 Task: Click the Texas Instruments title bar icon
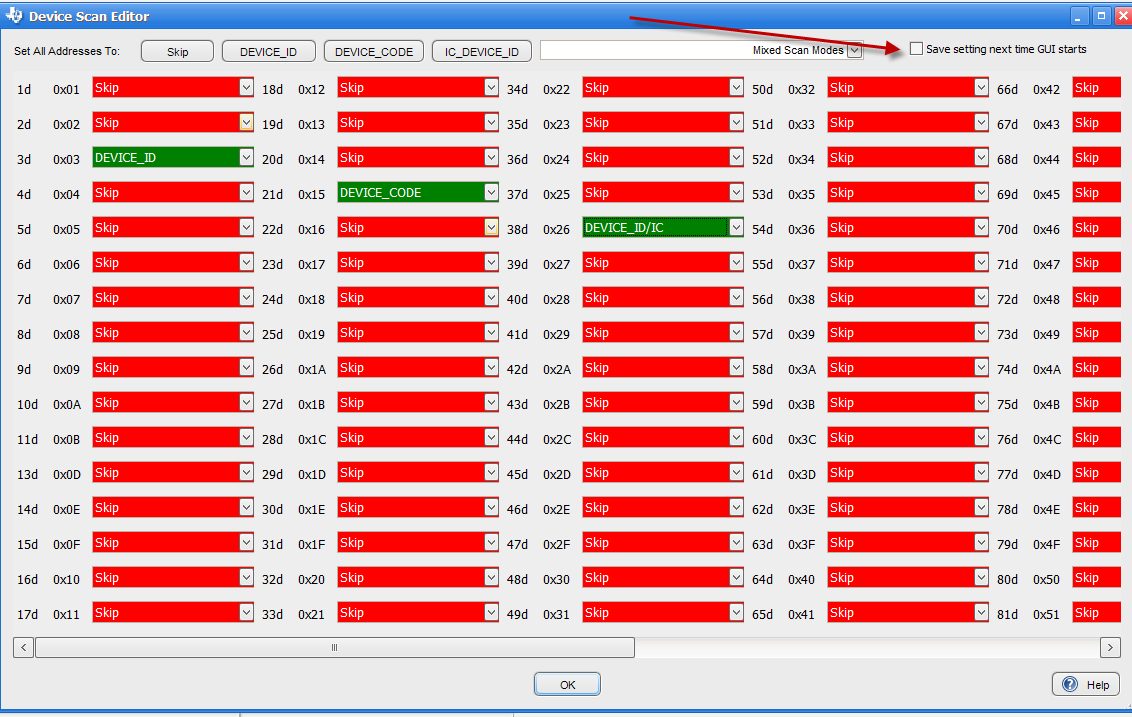[14, 15]
